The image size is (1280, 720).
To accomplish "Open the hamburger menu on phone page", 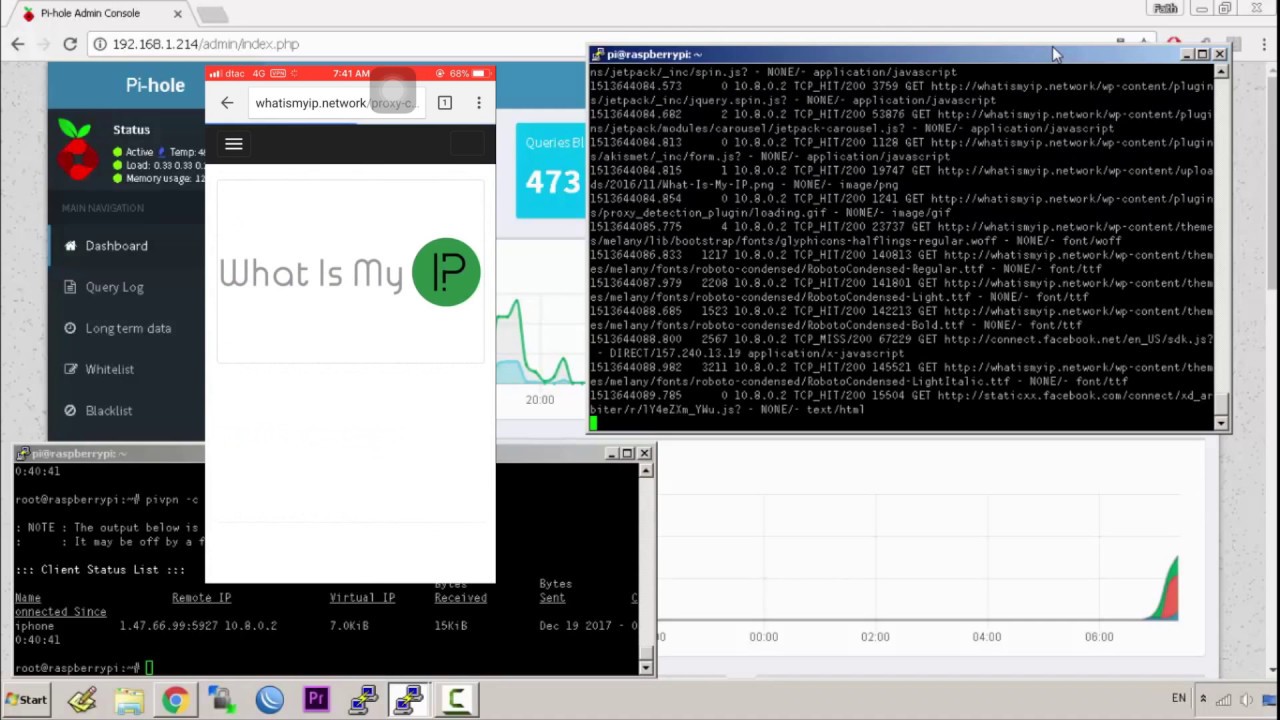I will 233,144.
